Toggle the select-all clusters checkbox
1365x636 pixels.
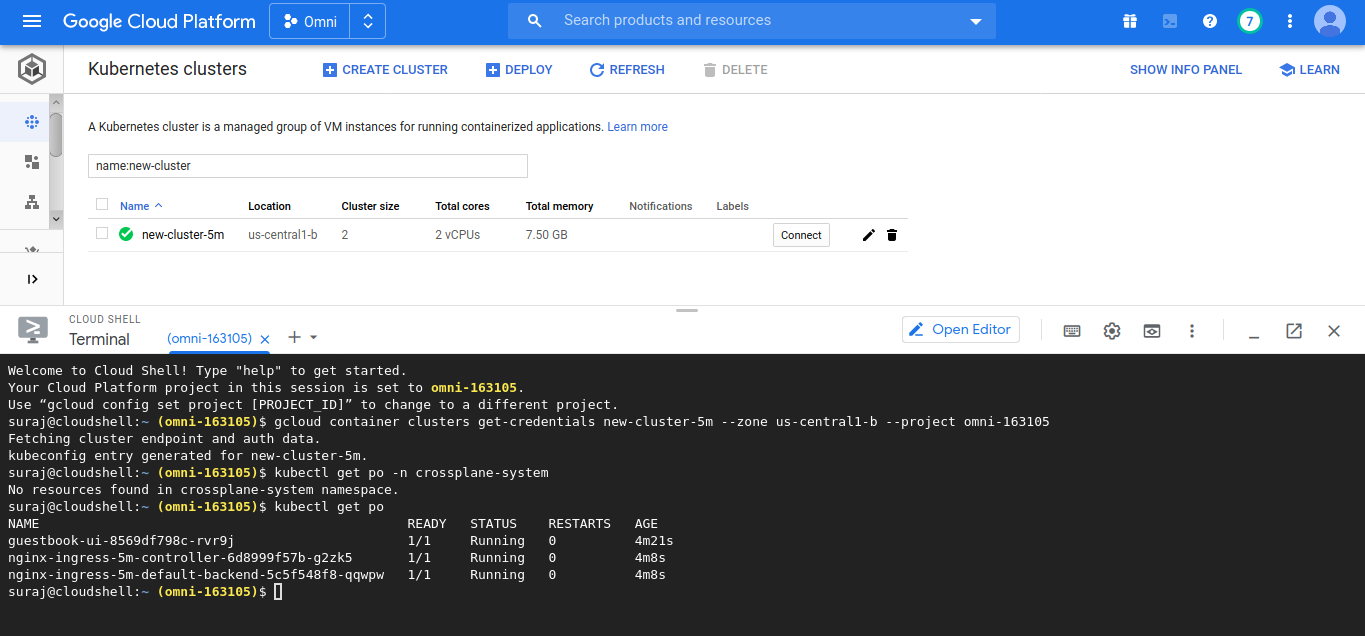[102, 205]
